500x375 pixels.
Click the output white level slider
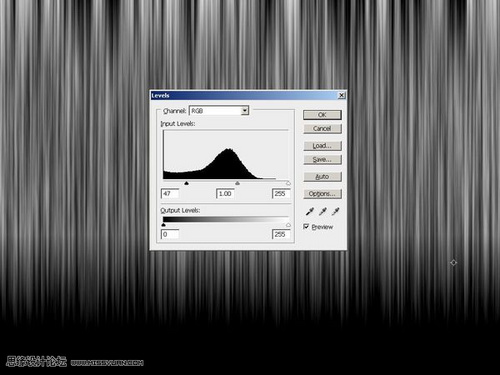288,225
